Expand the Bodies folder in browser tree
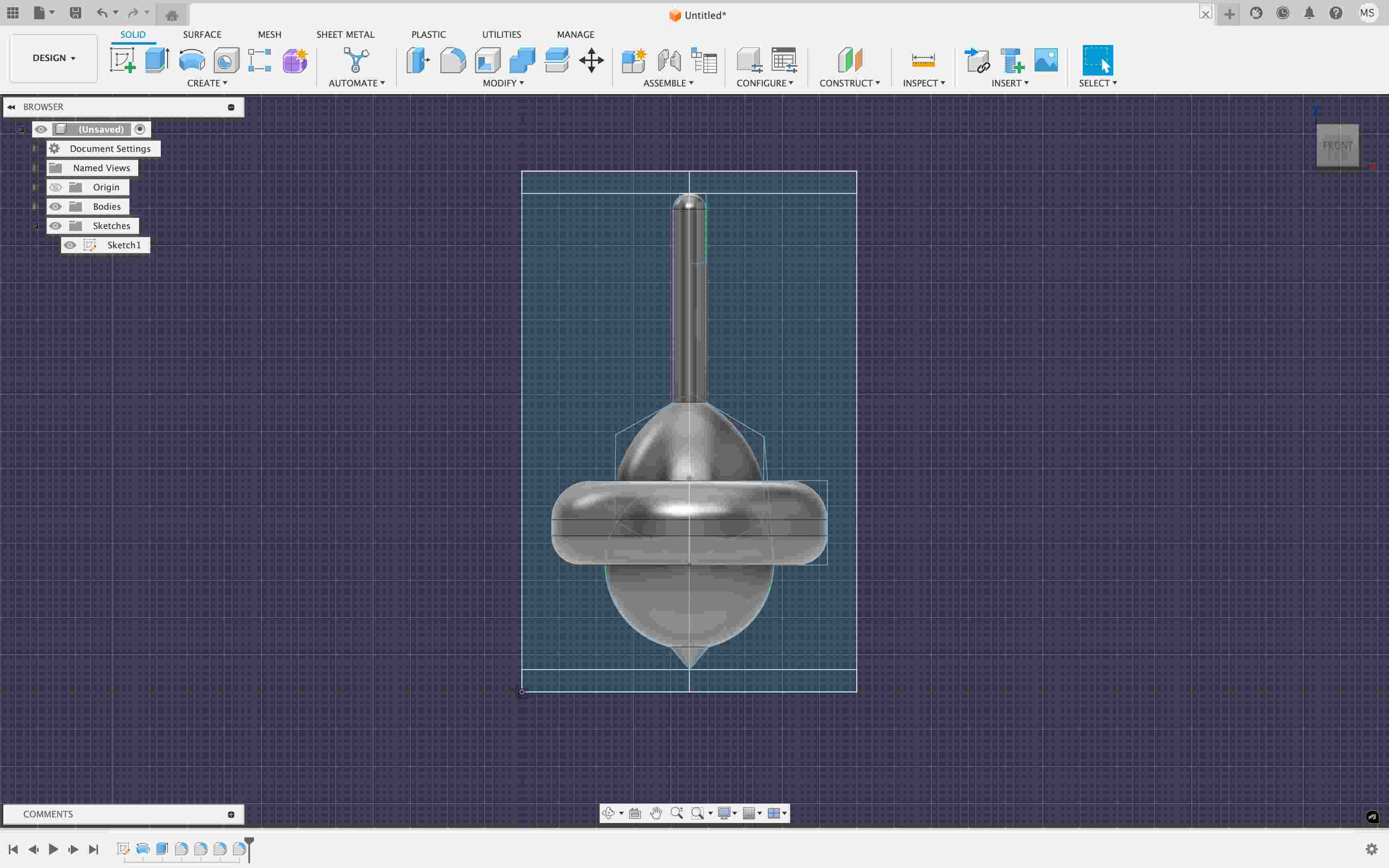The image size is (1389, 868). click(35, 207)
